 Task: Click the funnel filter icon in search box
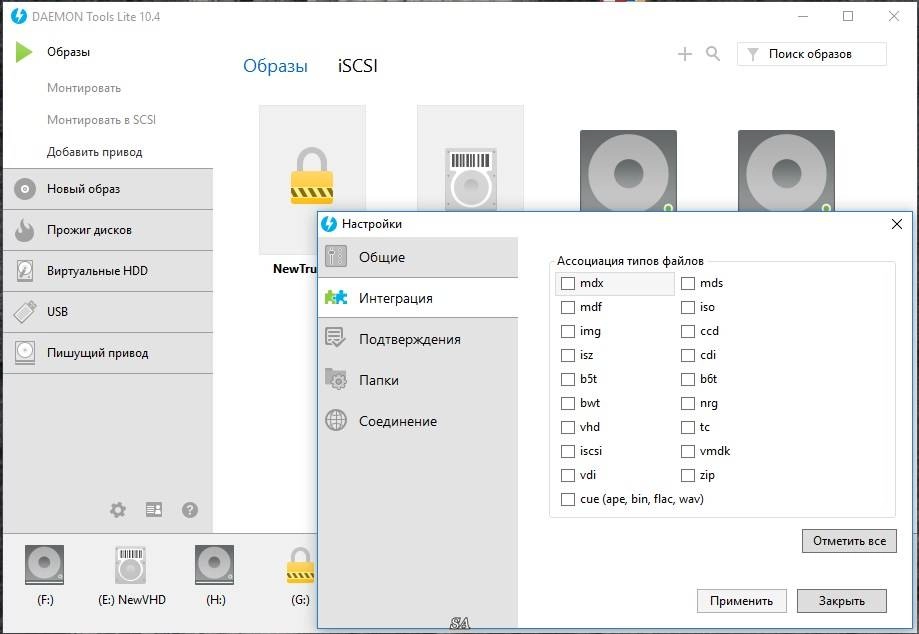point(753,54)
